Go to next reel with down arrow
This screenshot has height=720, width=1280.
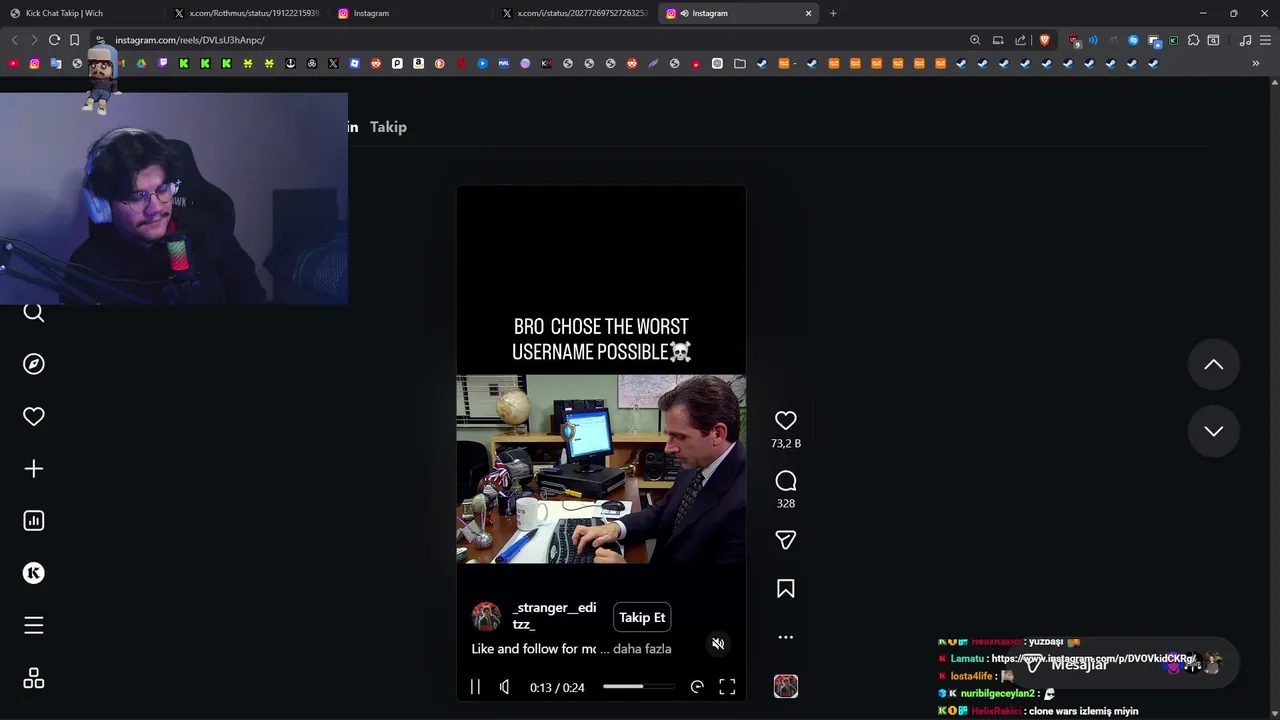click(1214, 431)
